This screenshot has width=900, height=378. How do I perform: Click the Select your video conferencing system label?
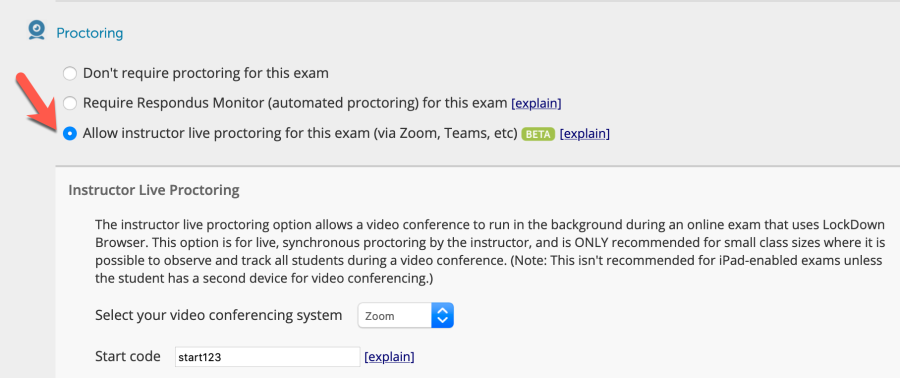[x=219, y=315]
